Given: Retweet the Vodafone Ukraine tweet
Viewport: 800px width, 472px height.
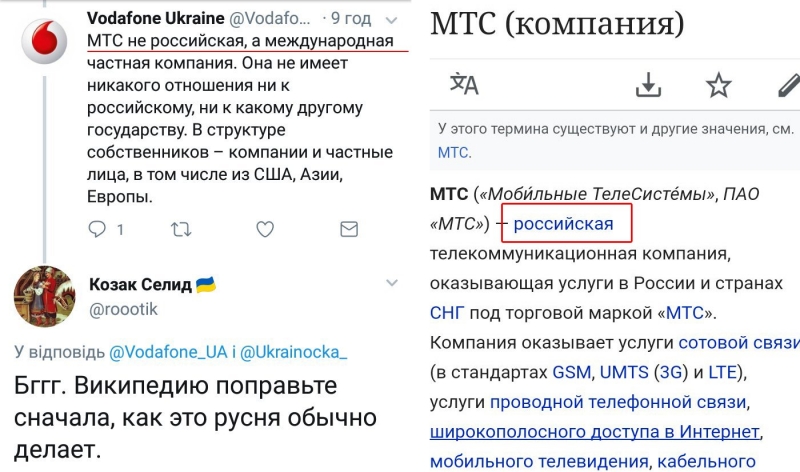Looking at the screenshot, I should pyautogui.click(x=181, y=229).
